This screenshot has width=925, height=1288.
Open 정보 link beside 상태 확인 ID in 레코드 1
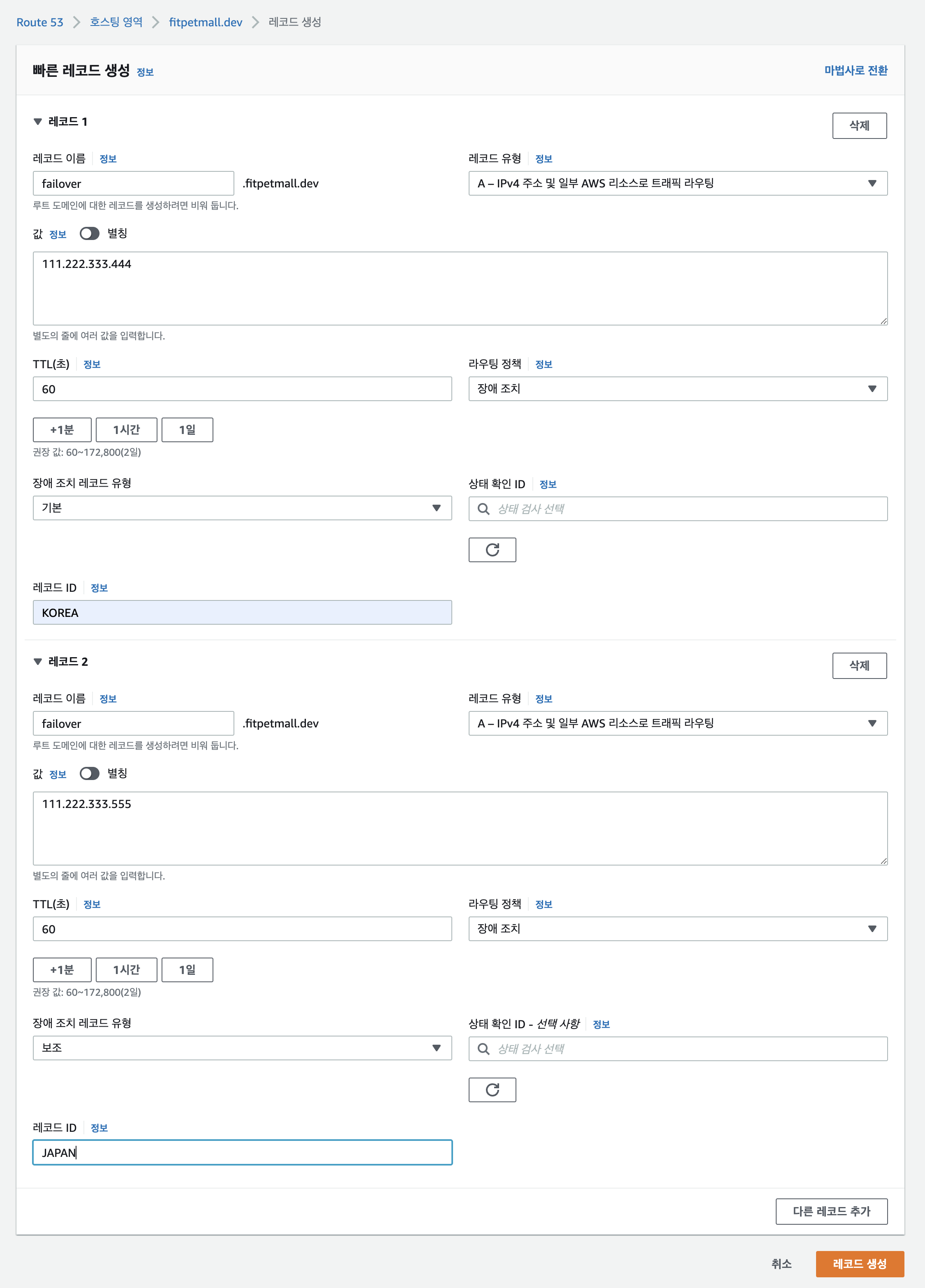(x=548, y=485)
